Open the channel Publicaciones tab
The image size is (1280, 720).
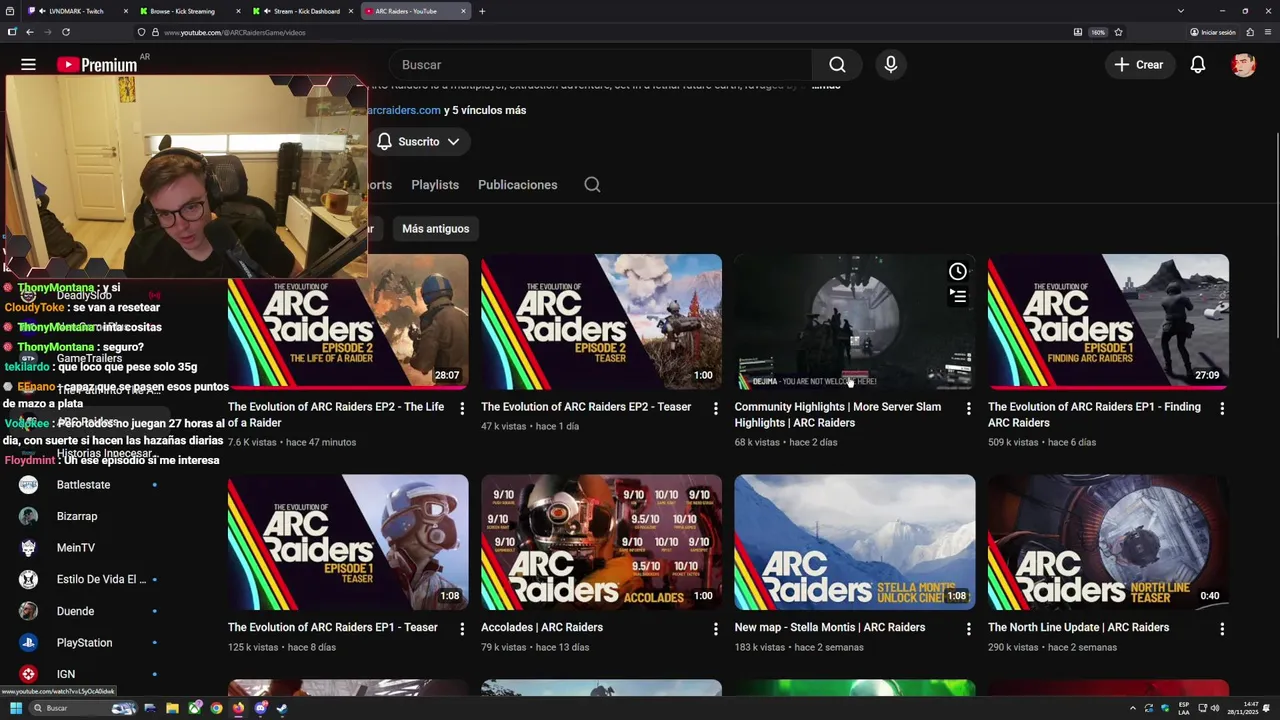[518, 185]
